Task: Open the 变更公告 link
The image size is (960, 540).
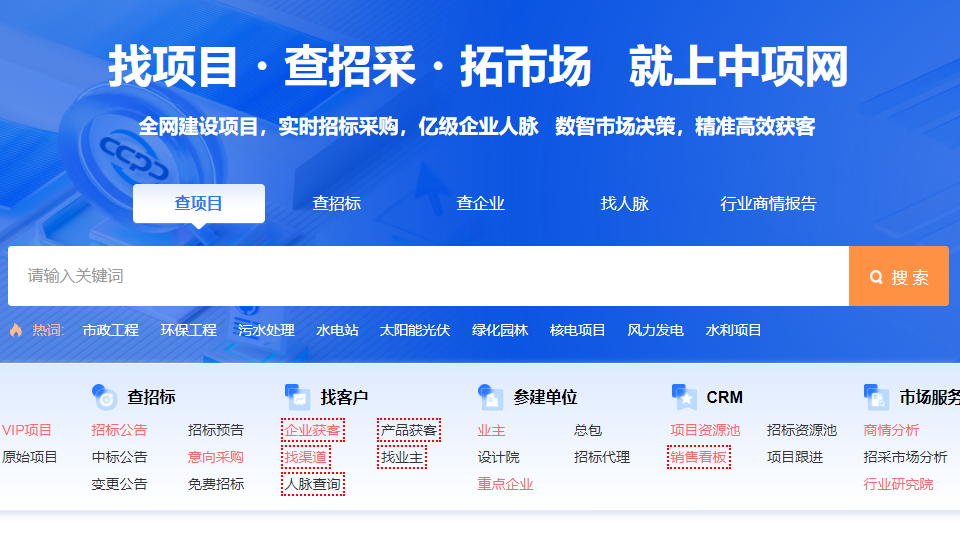Action: click(119, 484)
